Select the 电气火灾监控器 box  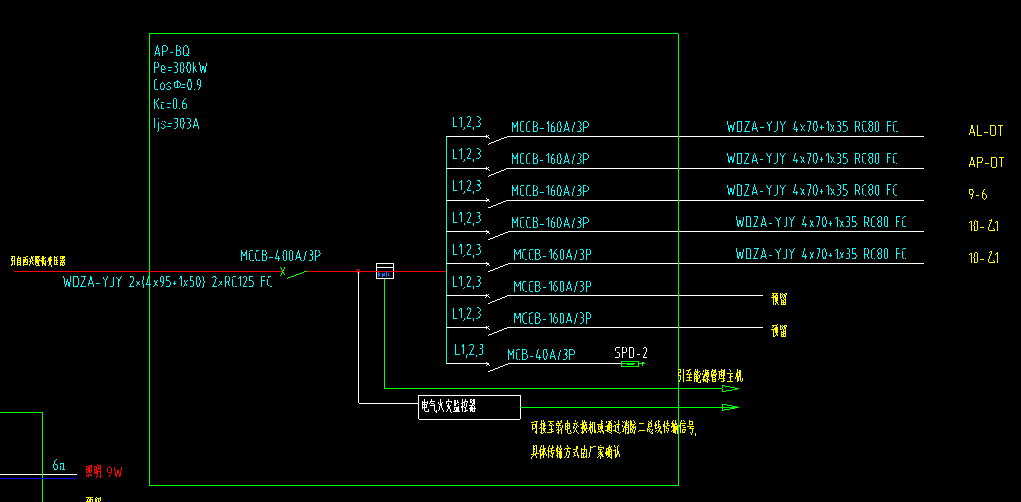[469, 407]
